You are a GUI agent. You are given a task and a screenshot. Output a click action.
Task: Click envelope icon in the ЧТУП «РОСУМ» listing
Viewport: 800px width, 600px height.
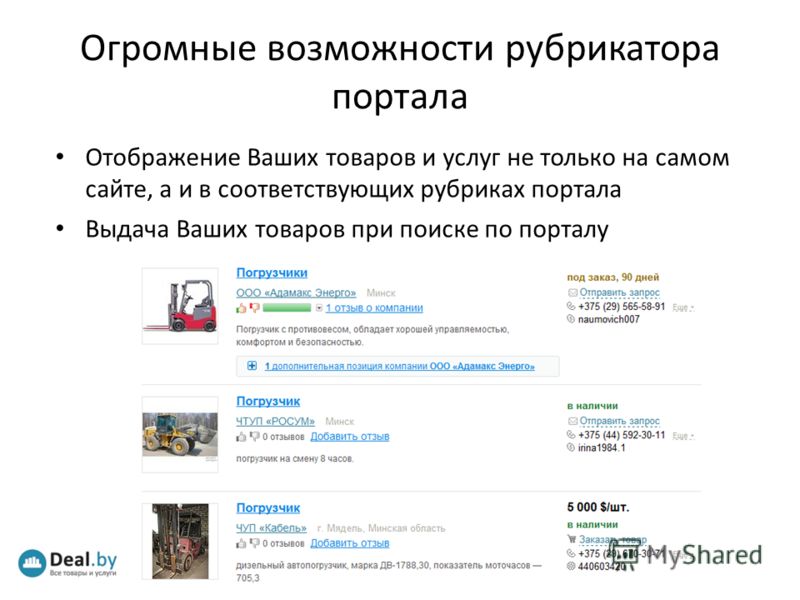(x=572, y=421)
